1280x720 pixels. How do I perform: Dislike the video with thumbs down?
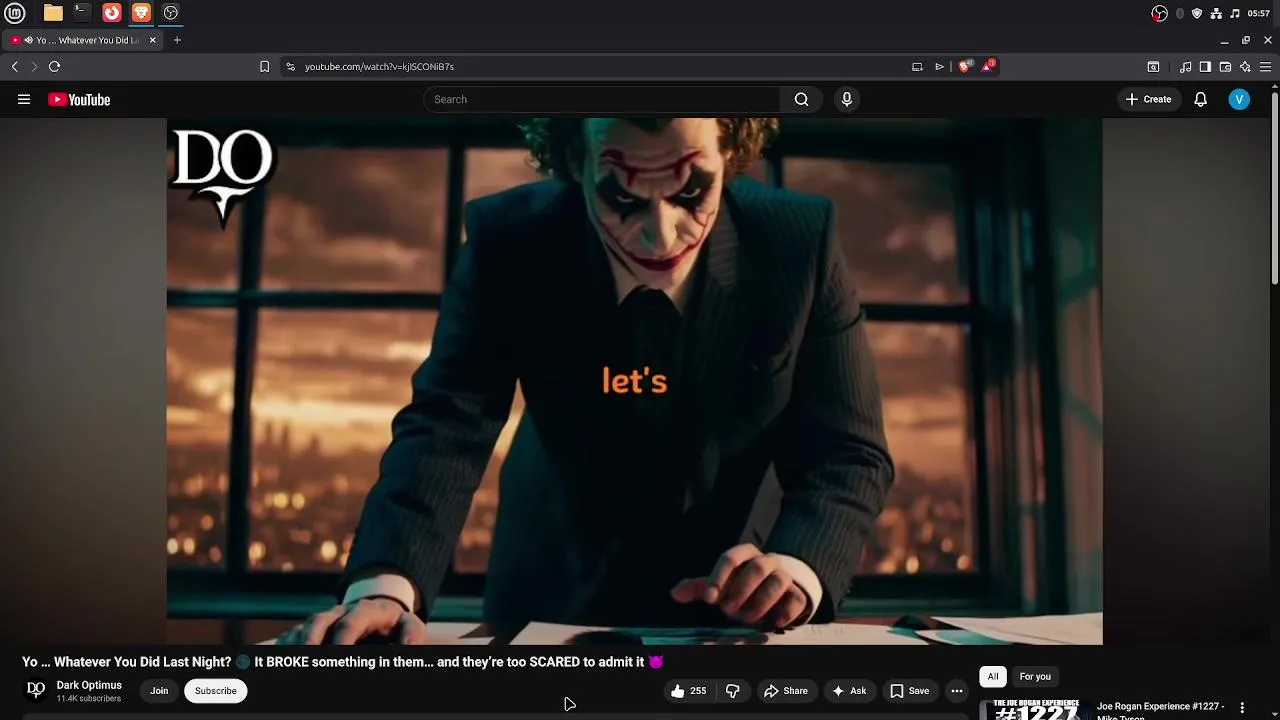click(x=733, y=691)
